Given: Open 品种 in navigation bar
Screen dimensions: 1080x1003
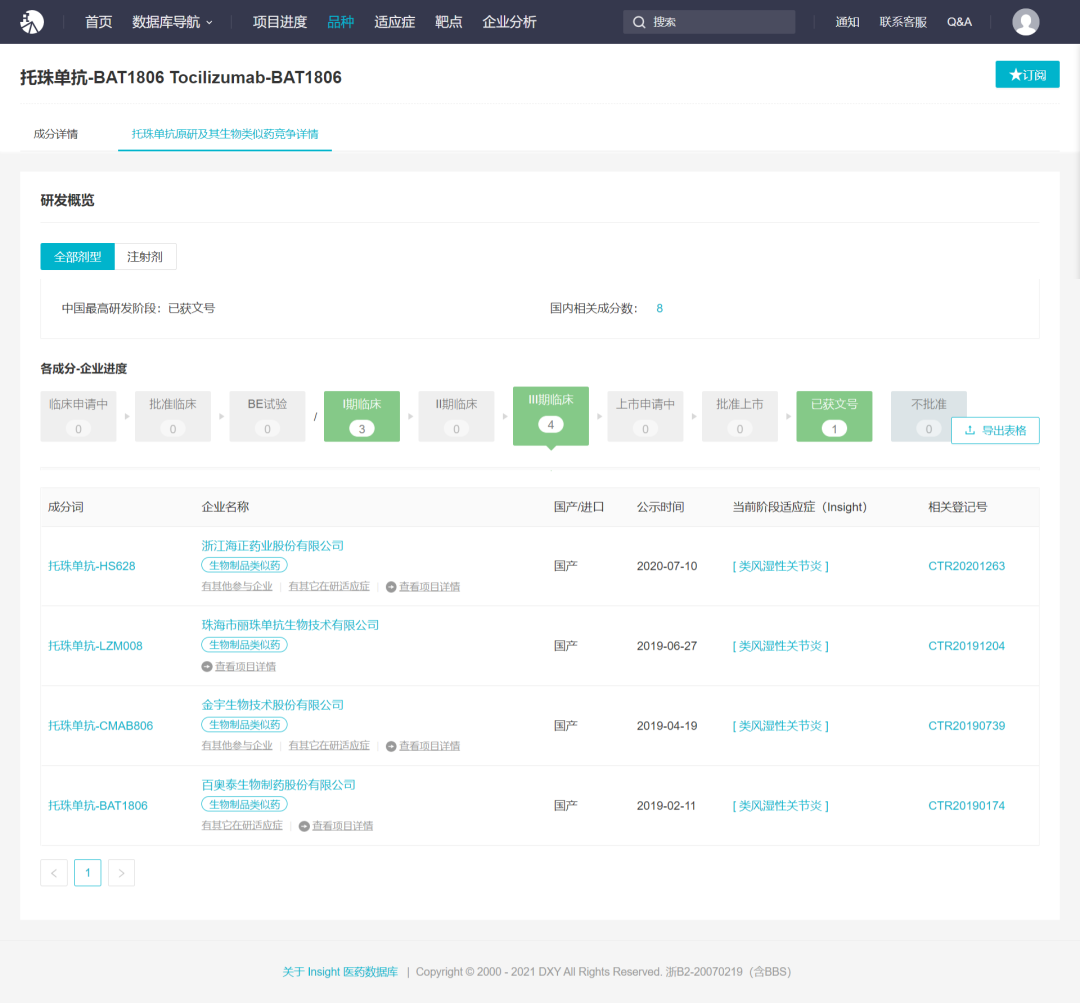Looking at the screenshot, I should 340,22.
